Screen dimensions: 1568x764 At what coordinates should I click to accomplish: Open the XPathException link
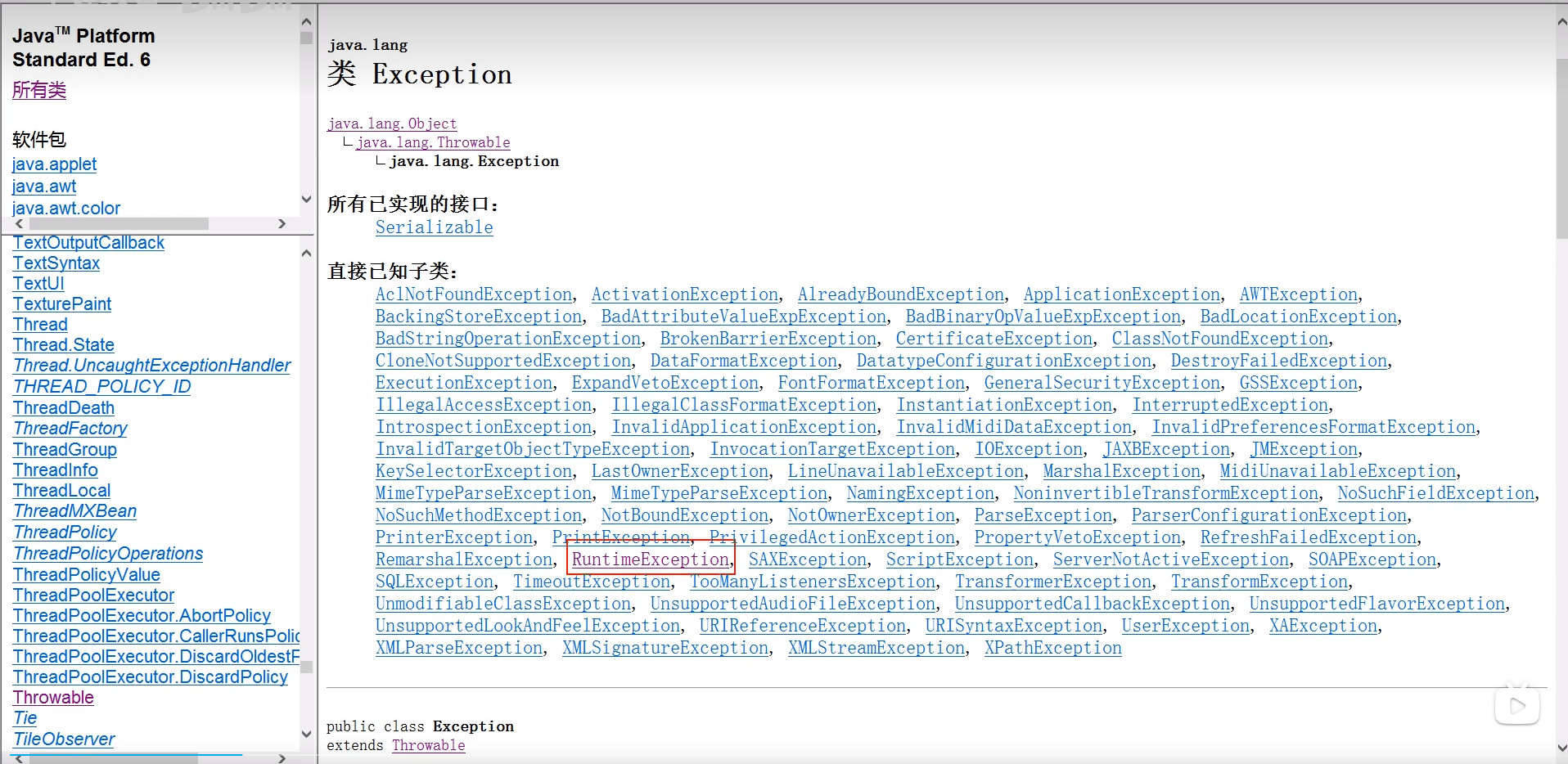tap(1053, 648)
